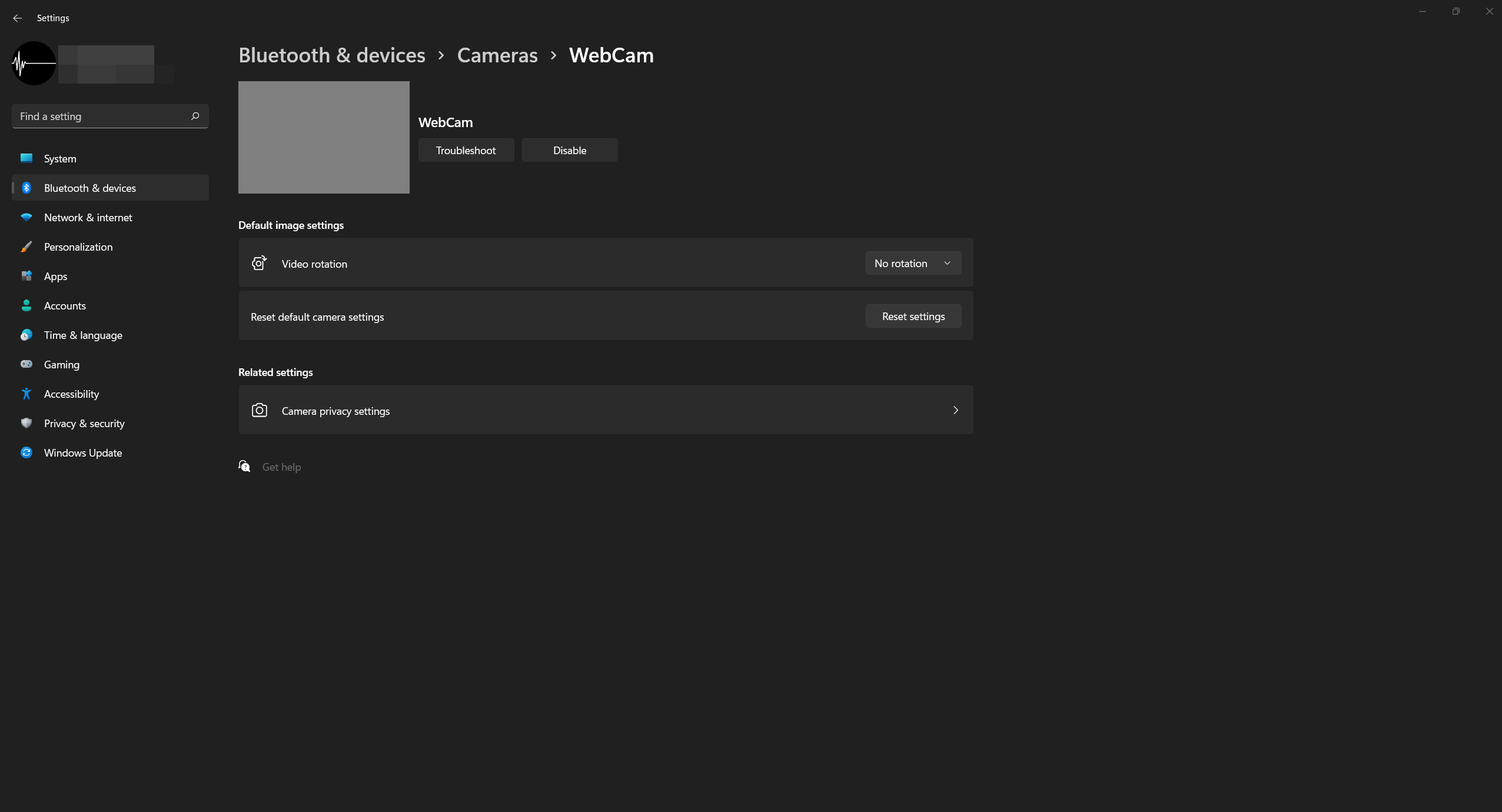Screen dimensions: 1502x812
Task: Click the Video rotation camera icon
Action: tap(259, 263)
